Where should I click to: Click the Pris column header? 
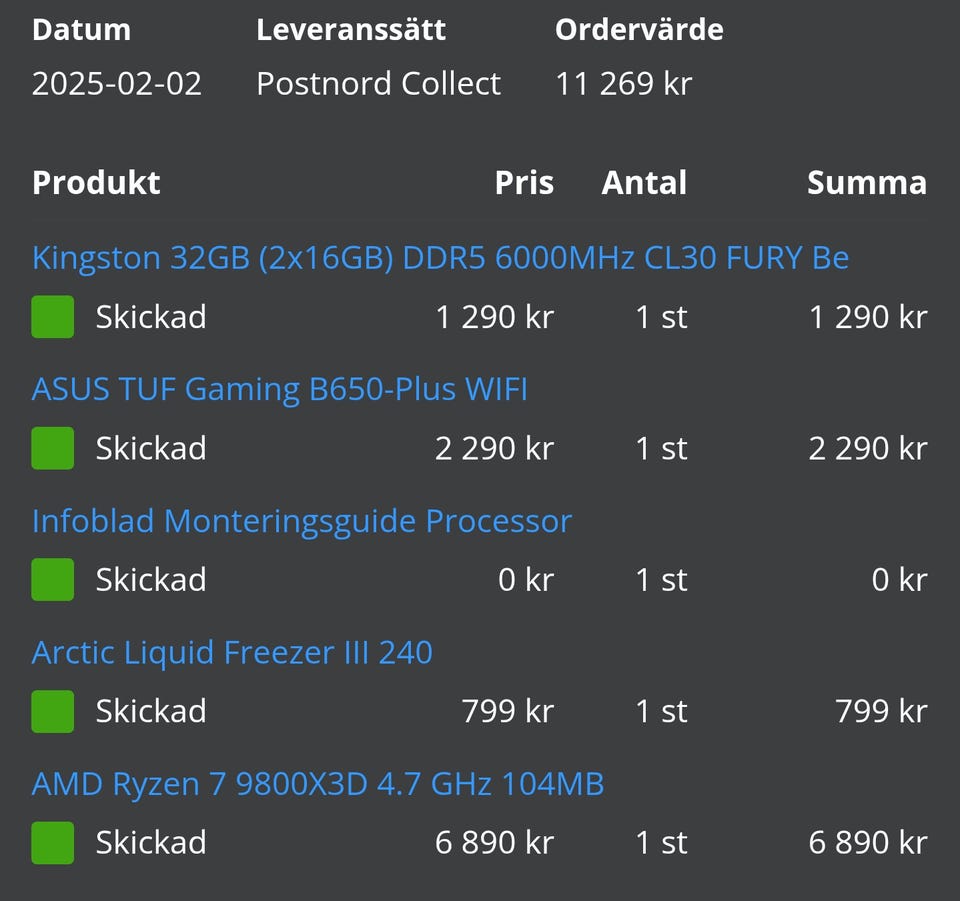coord(524,183)
